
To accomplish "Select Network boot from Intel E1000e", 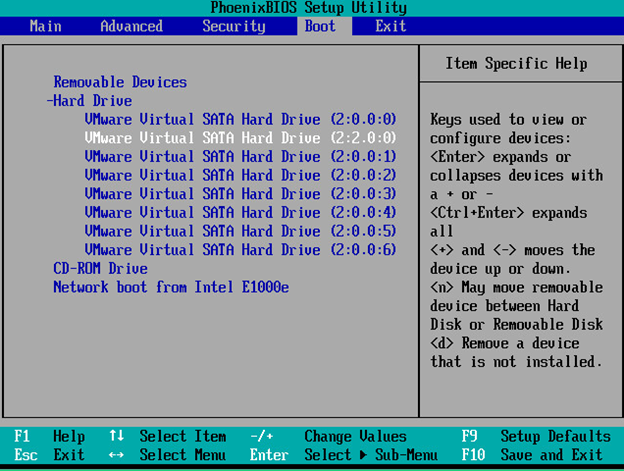I will [x=171, y=287].
